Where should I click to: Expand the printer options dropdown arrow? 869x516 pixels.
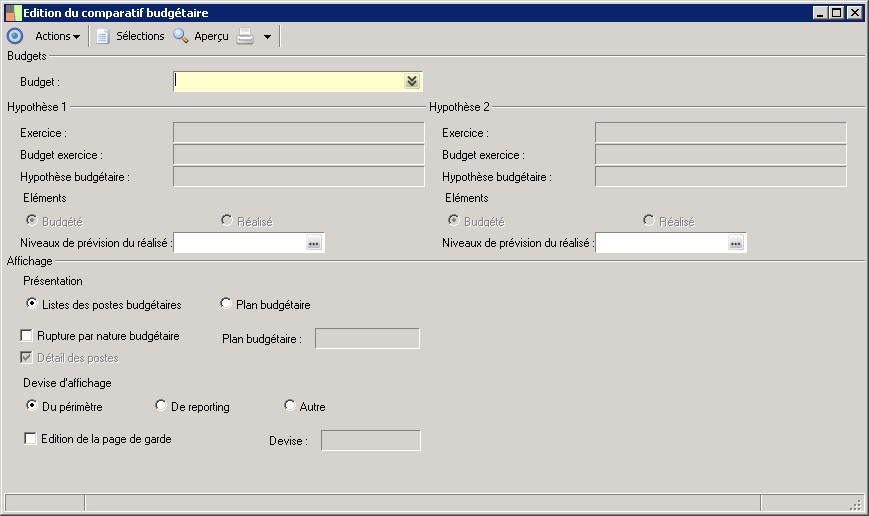click(x=267, y=37)
